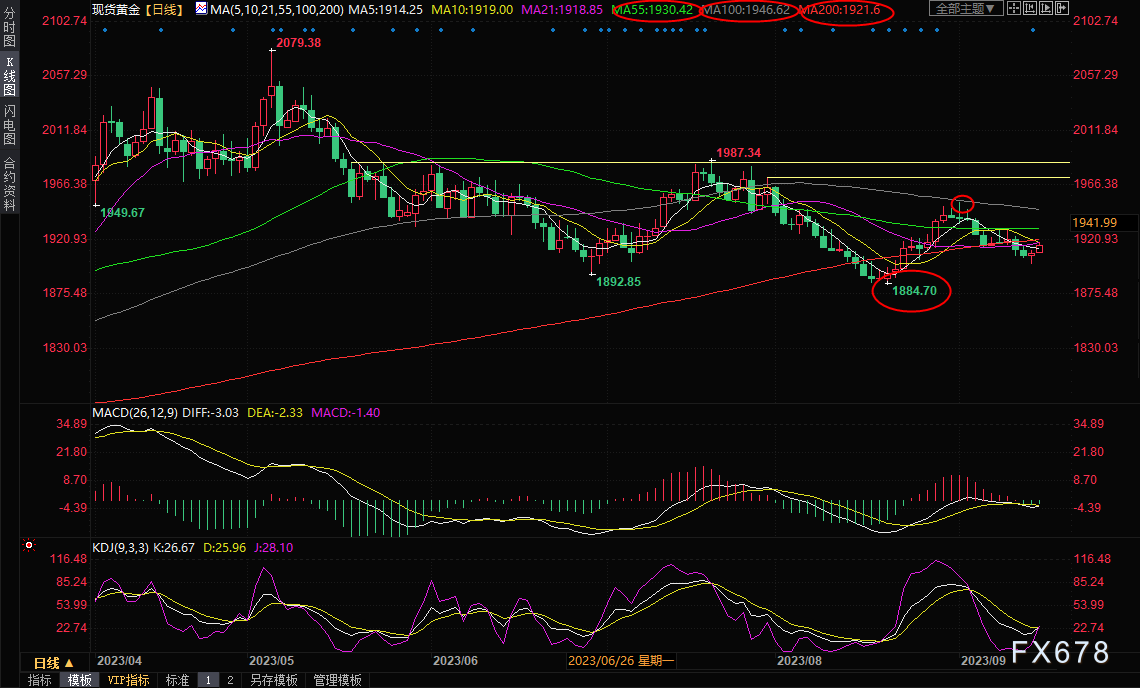Click the play-forward axis icon
1140x688 pixels.
[1045, 8]
